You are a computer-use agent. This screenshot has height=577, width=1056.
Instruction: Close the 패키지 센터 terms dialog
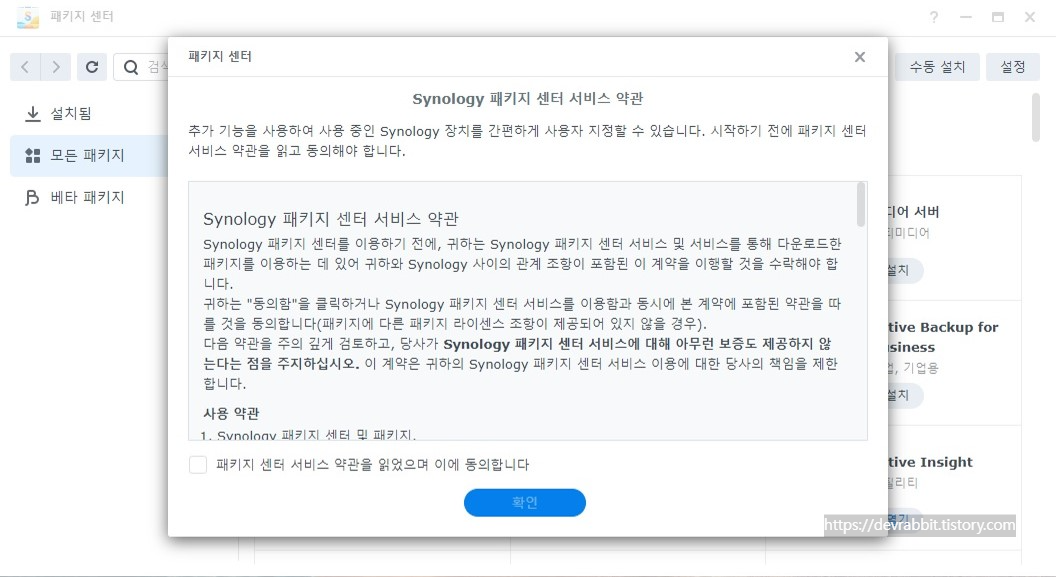(860, 57)
